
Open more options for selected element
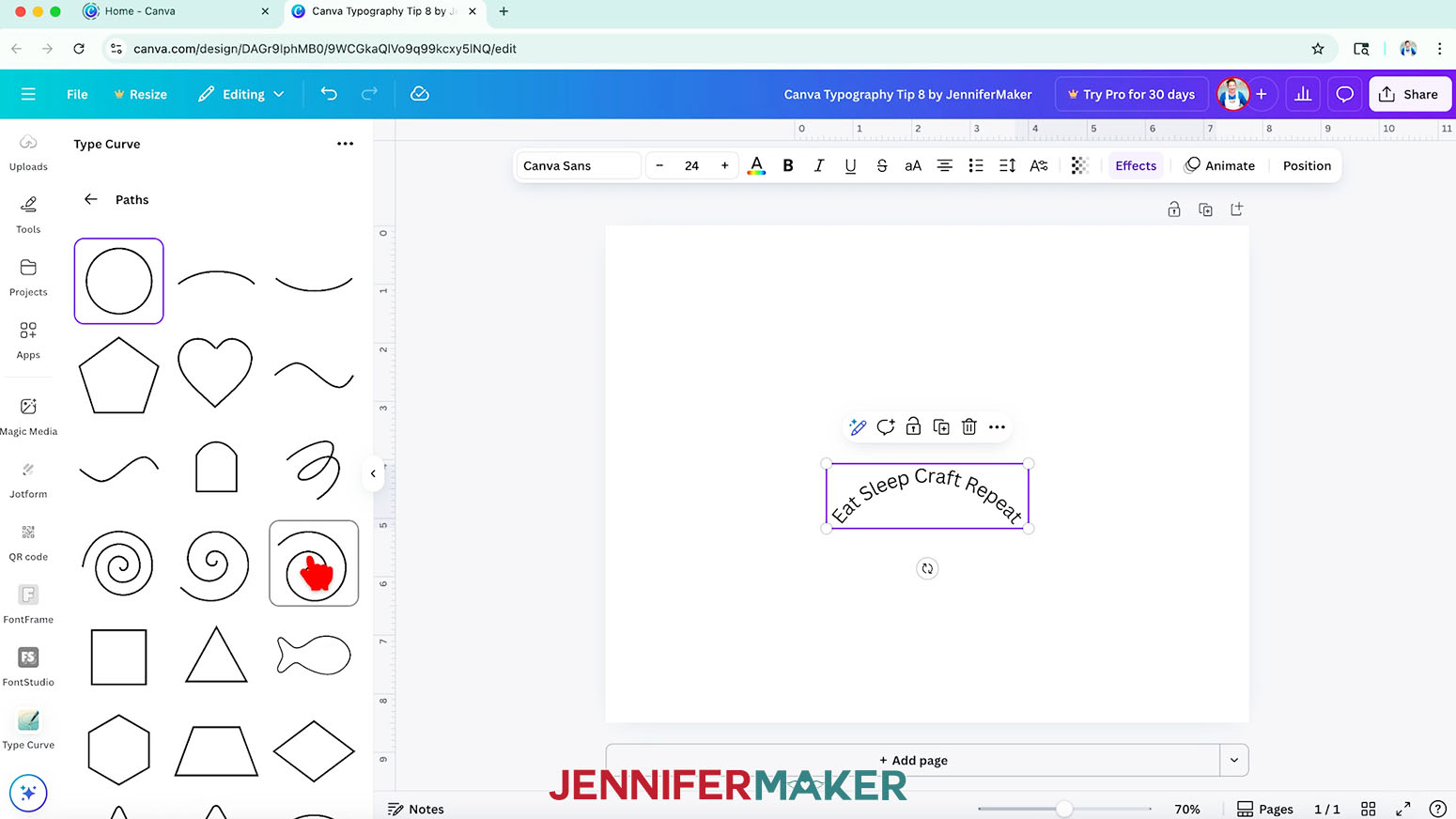pos(997,427)
